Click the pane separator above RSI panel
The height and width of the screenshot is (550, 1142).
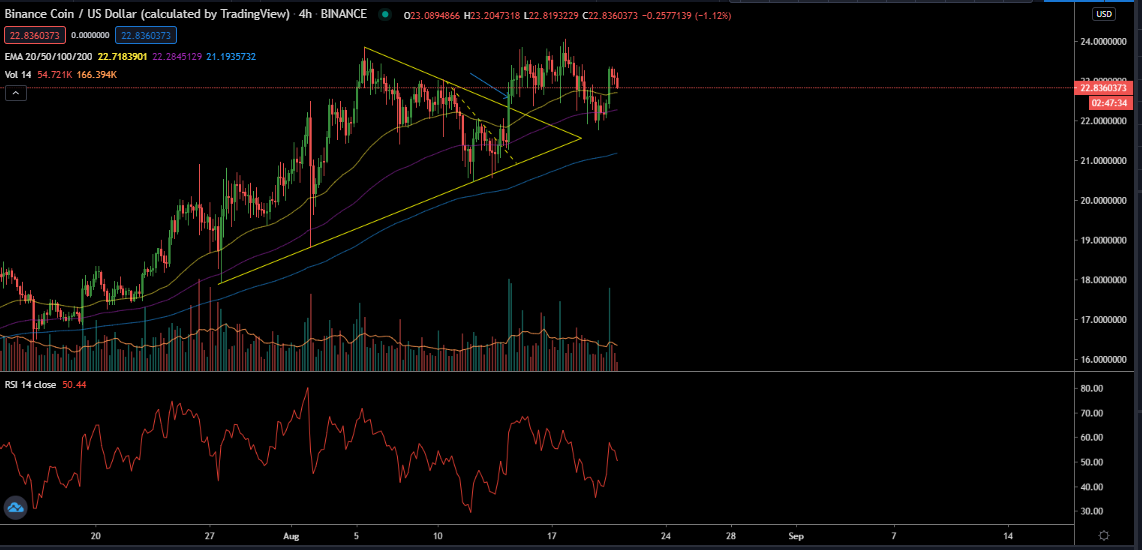pos(537,372)
